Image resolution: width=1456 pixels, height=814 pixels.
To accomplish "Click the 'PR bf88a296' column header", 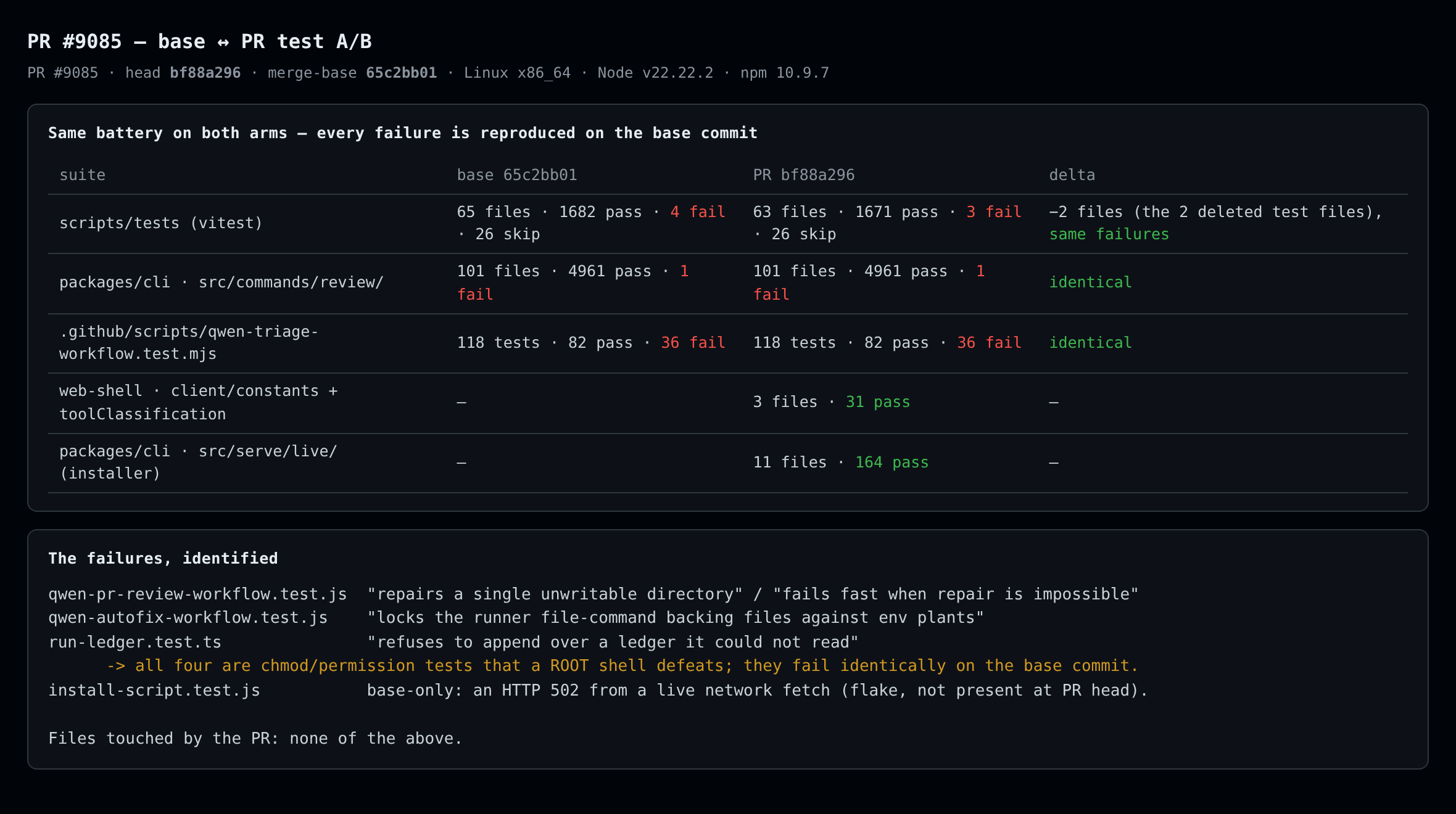I will coord(804,175).
